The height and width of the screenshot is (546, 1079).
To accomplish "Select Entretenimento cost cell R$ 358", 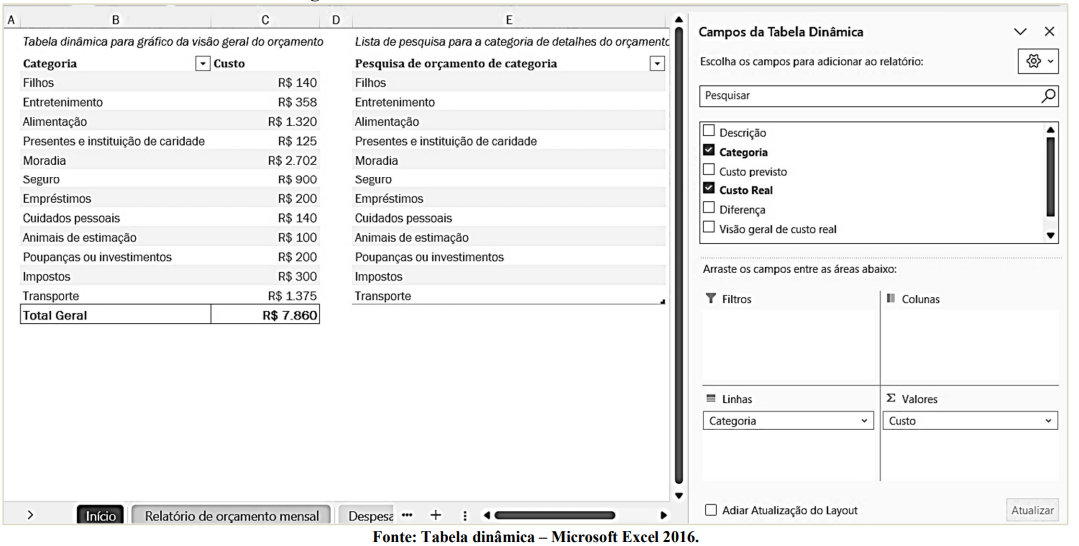I will tap(266, 102).
